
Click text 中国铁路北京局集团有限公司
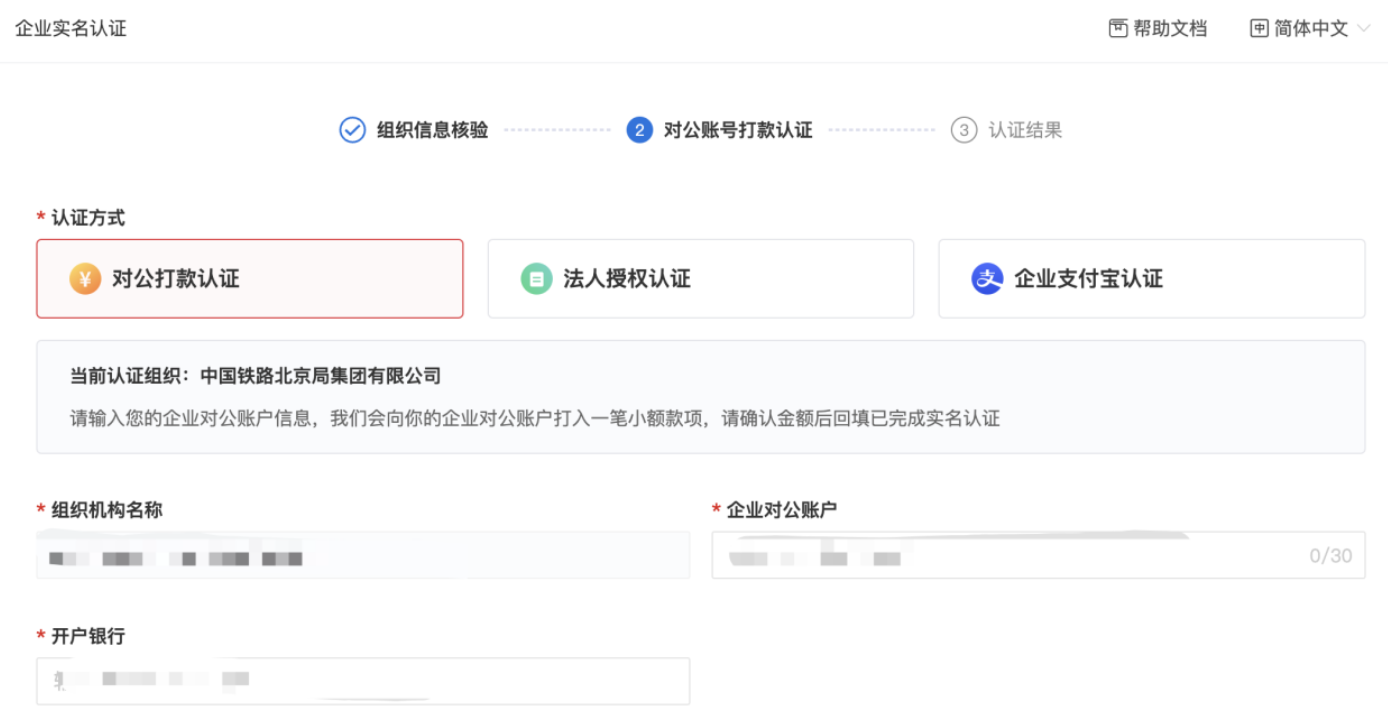point(320,376)
